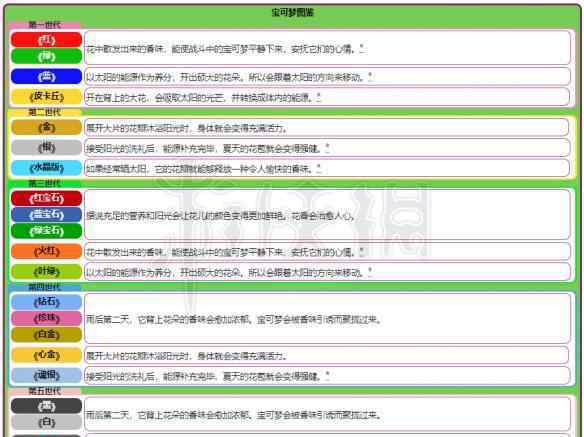
Task: Click the 如果经常晒太阳 description in the 水晶版 row
Action: [x=199, y=169]
